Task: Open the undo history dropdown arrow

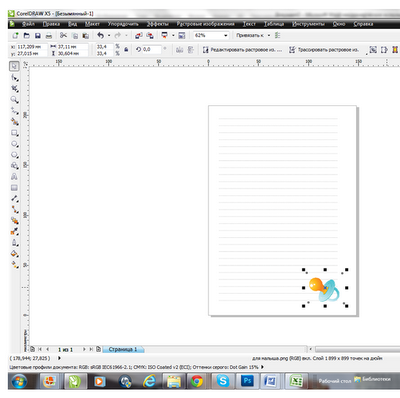Action: (x=109, y=35)
